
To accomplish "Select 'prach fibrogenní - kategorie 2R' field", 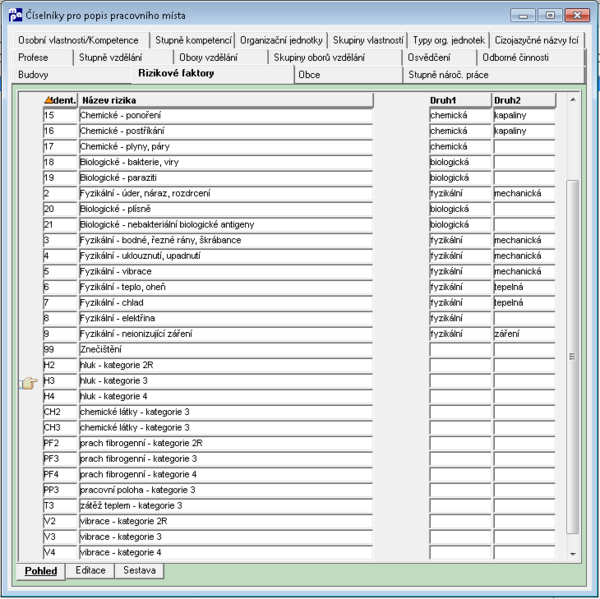I will click(226, 443).
